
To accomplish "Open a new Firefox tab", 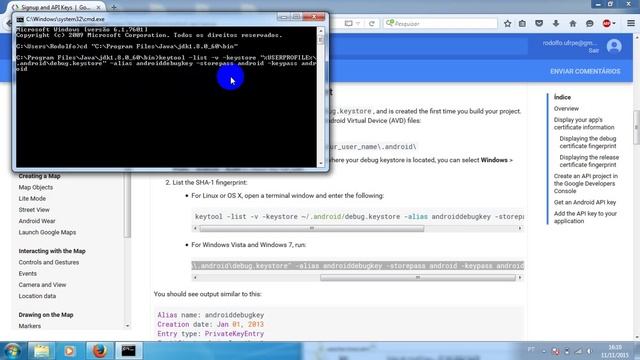I will pyautogui.click(x=114, y=7).
